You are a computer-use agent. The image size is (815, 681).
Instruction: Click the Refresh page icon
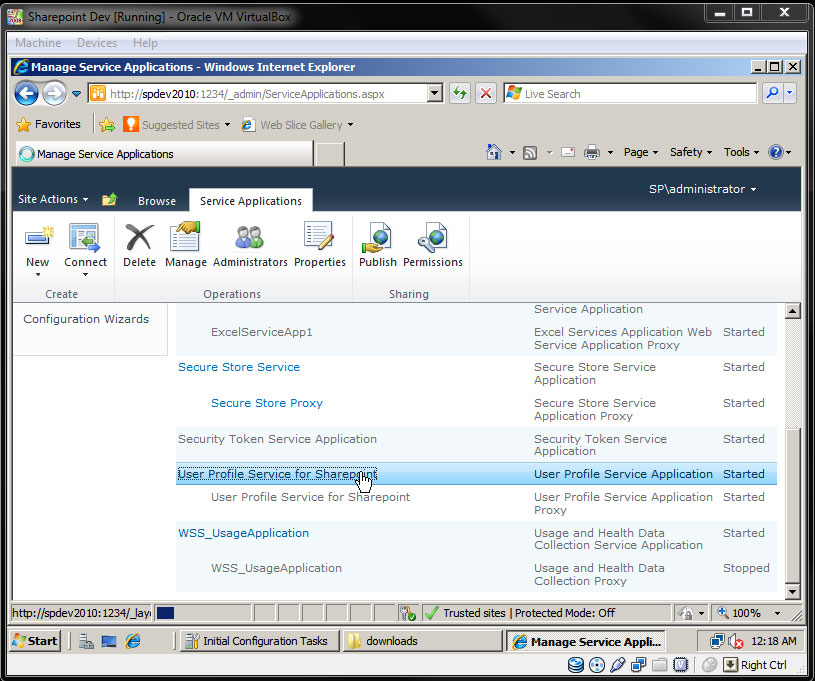(460, 94)
